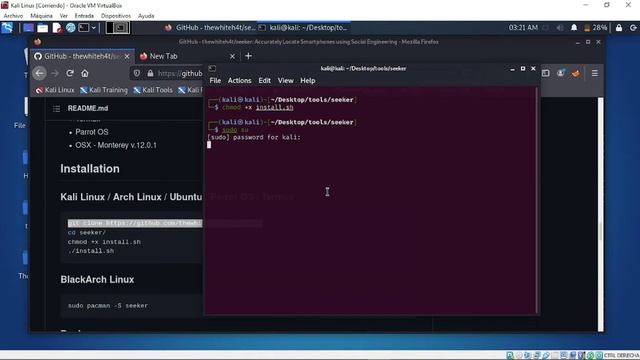Click the BlackArch Linux heading
The image size is (640, 360).
tap(97, 280)
